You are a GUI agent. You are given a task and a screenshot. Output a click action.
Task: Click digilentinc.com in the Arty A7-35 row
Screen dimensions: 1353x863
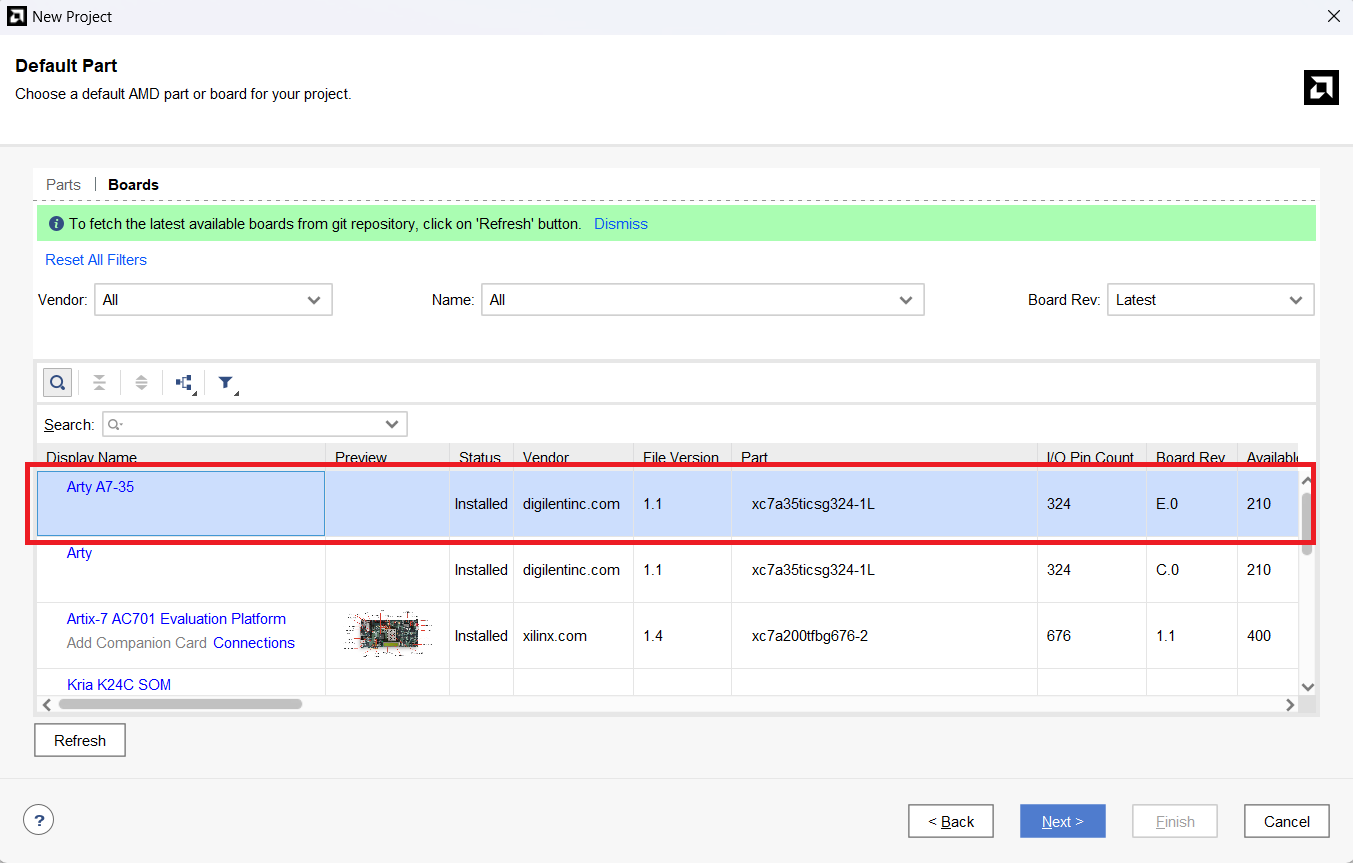(571, 504)
